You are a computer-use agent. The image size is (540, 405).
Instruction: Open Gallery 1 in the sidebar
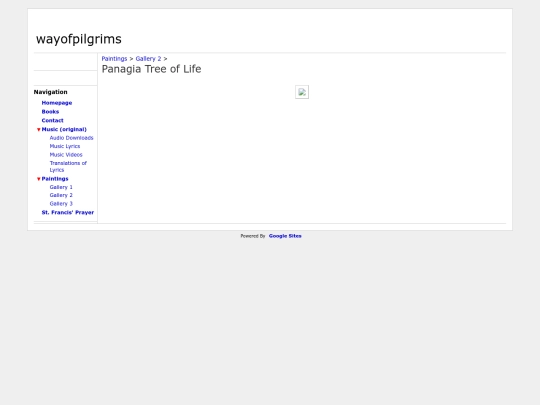point(61,187)
